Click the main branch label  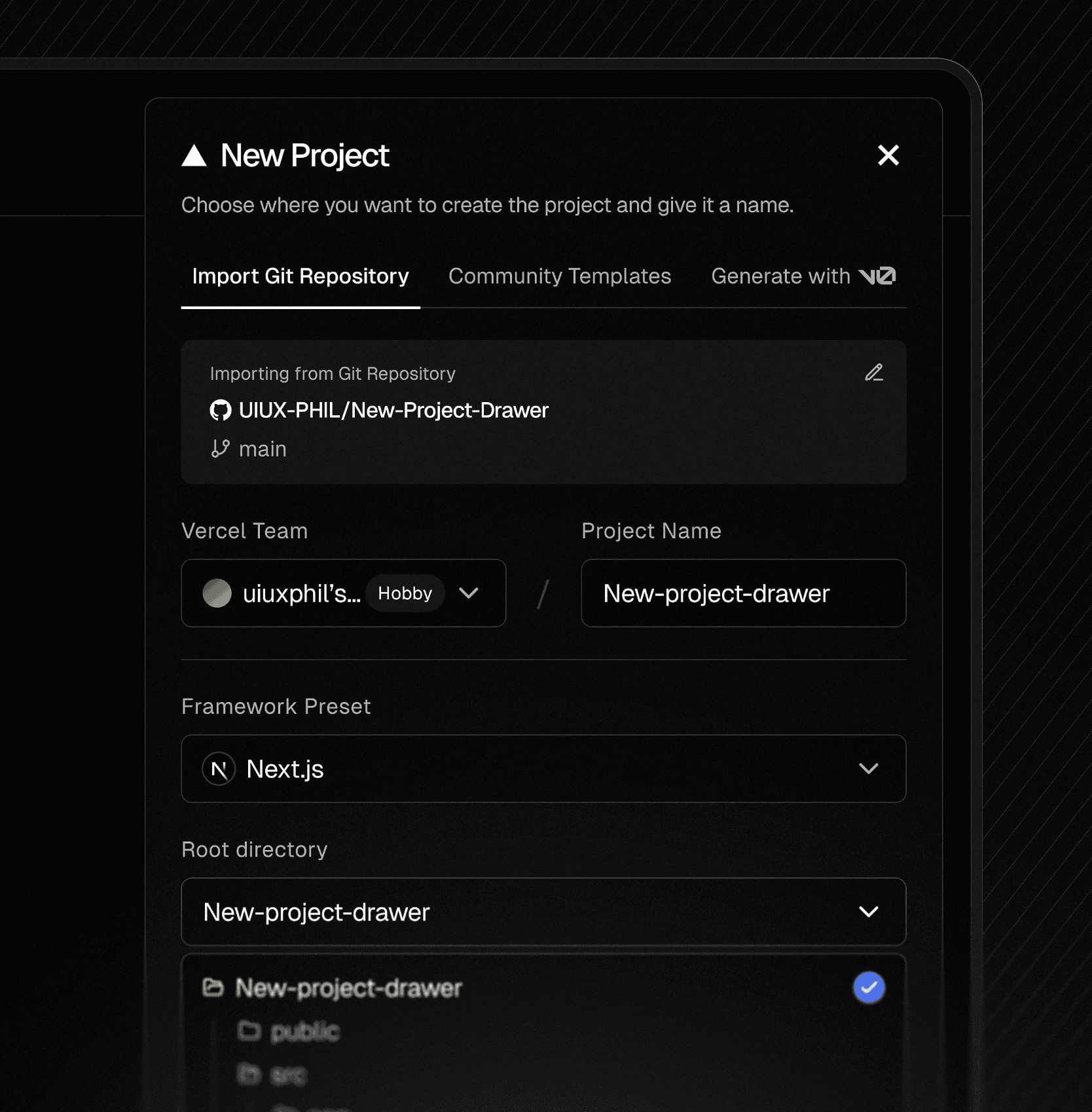point(263,449)
